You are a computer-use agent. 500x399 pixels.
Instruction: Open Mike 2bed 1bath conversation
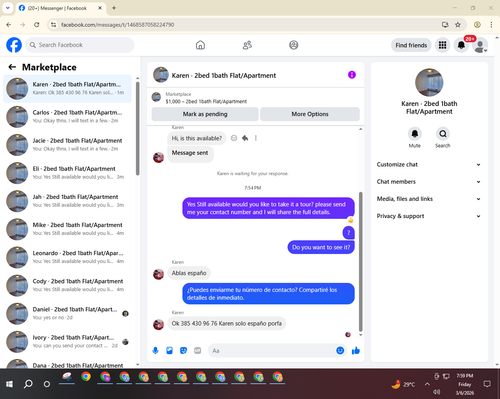[67, 229]
